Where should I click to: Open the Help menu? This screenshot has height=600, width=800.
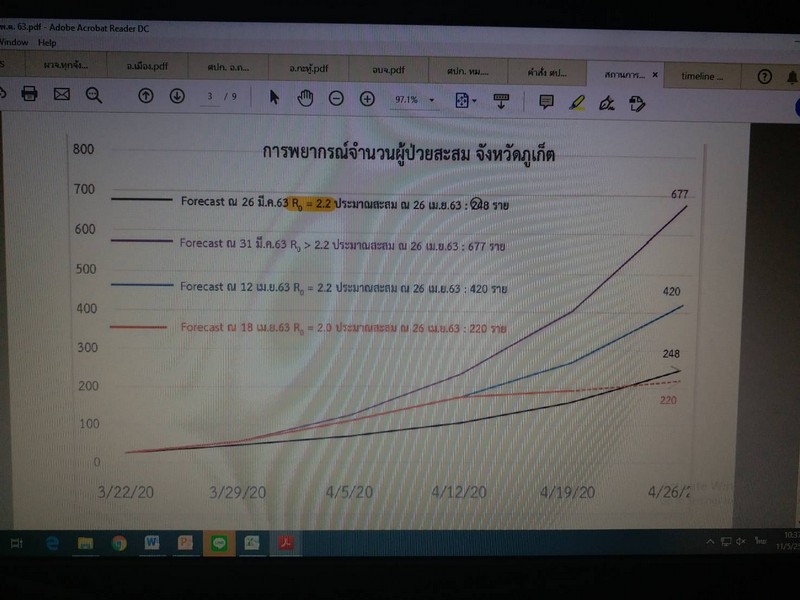[47, 43]
